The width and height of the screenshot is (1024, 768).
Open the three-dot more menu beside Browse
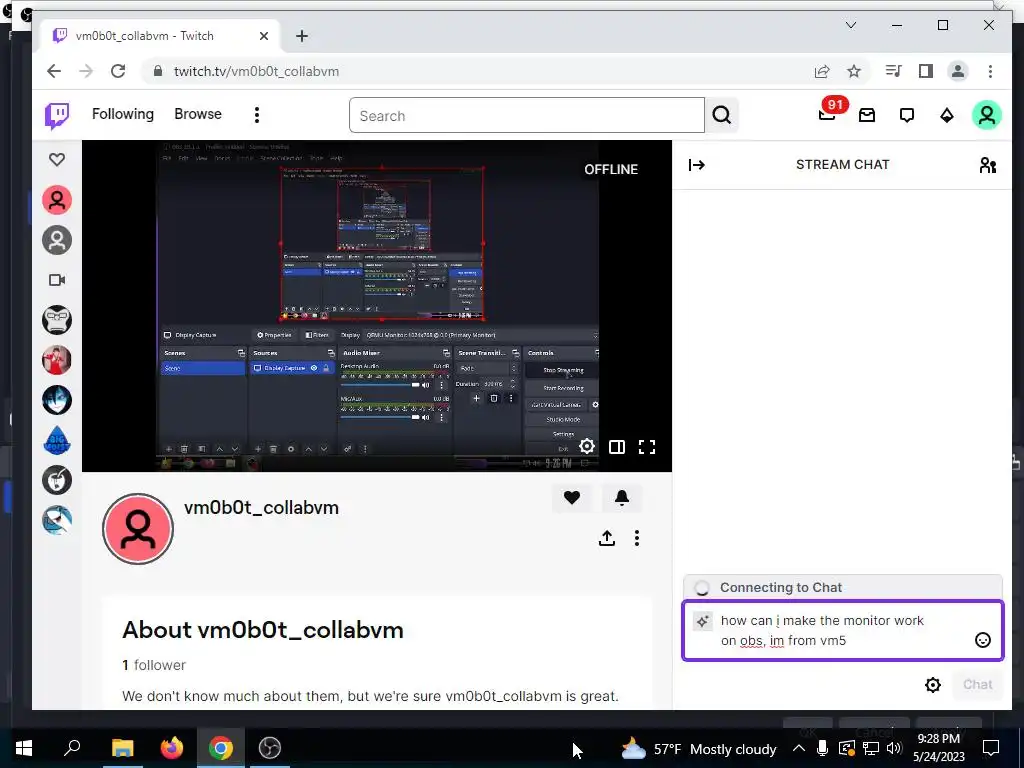[x=257, y=115]
